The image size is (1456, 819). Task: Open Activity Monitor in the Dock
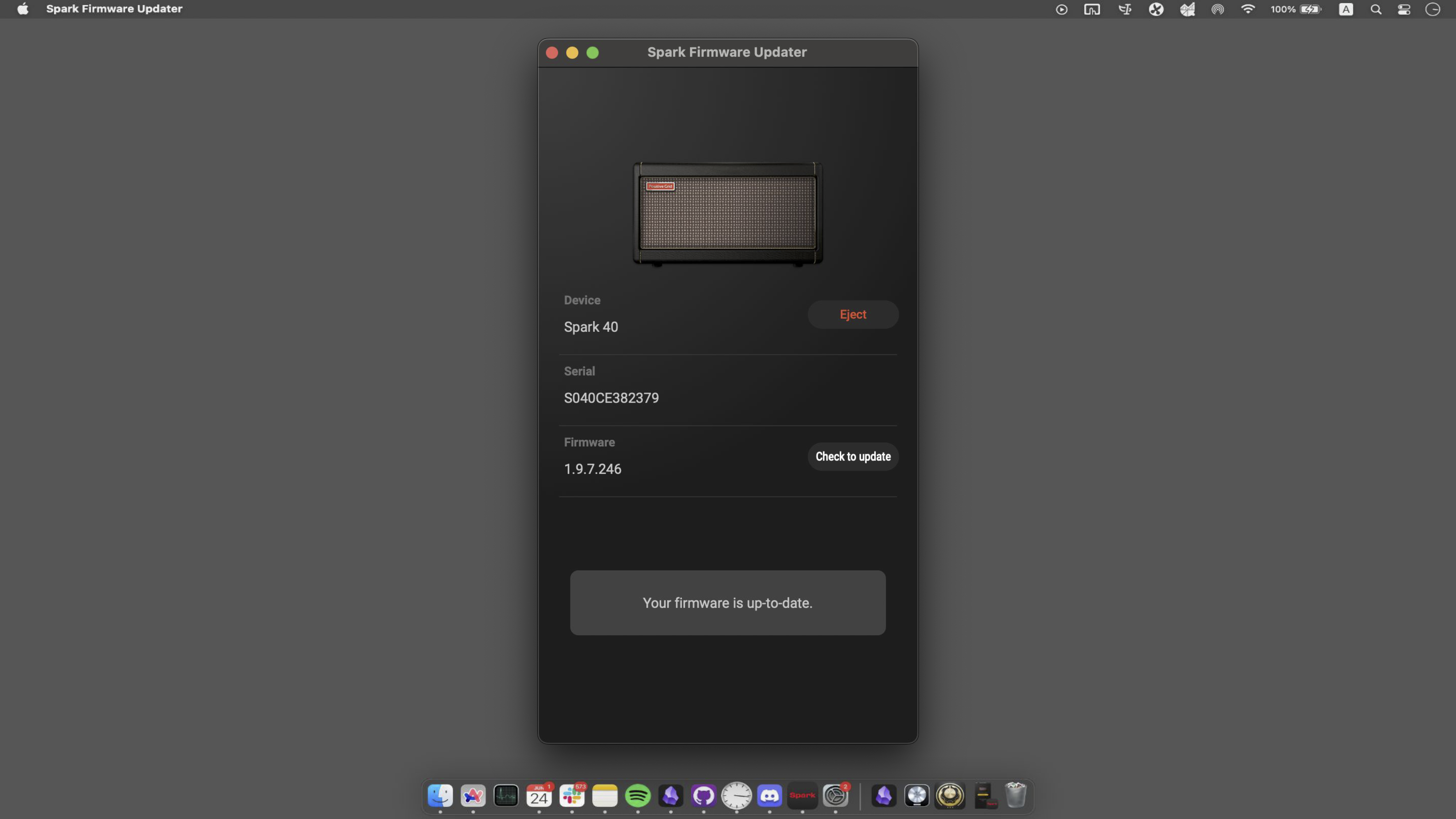pyautogui.click(x=506, y=796)
